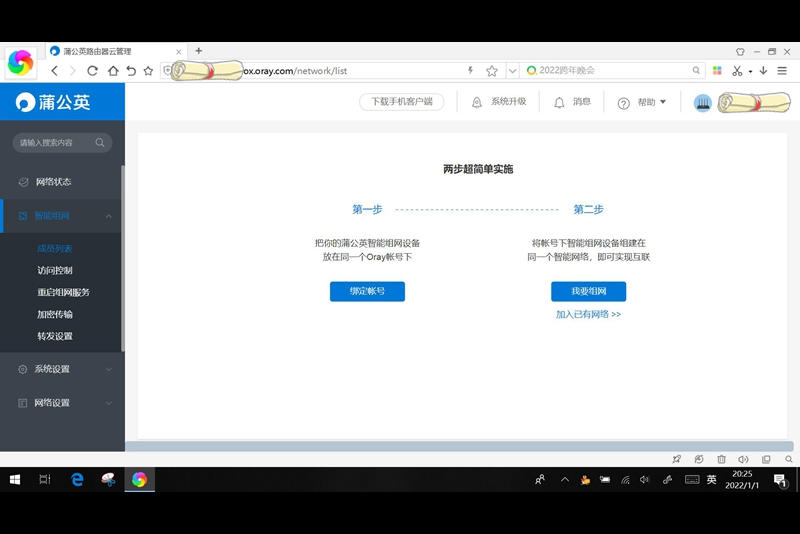Click the scissors screenshot tool icon
Image resolution: width=800 pixels, height=534 pixels.
[x=737, y=71]
